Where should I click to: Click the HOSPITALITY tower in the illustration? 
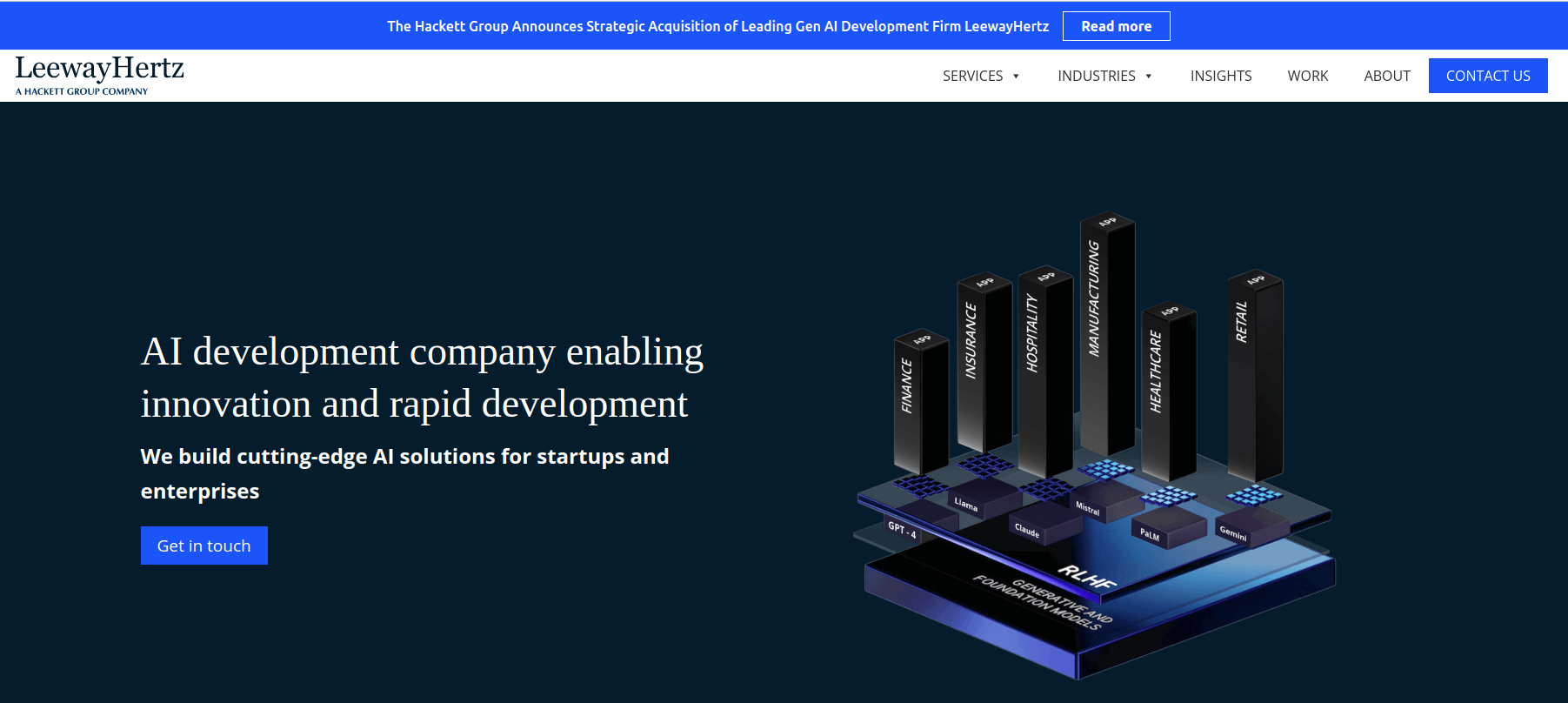click(1044, 372)
